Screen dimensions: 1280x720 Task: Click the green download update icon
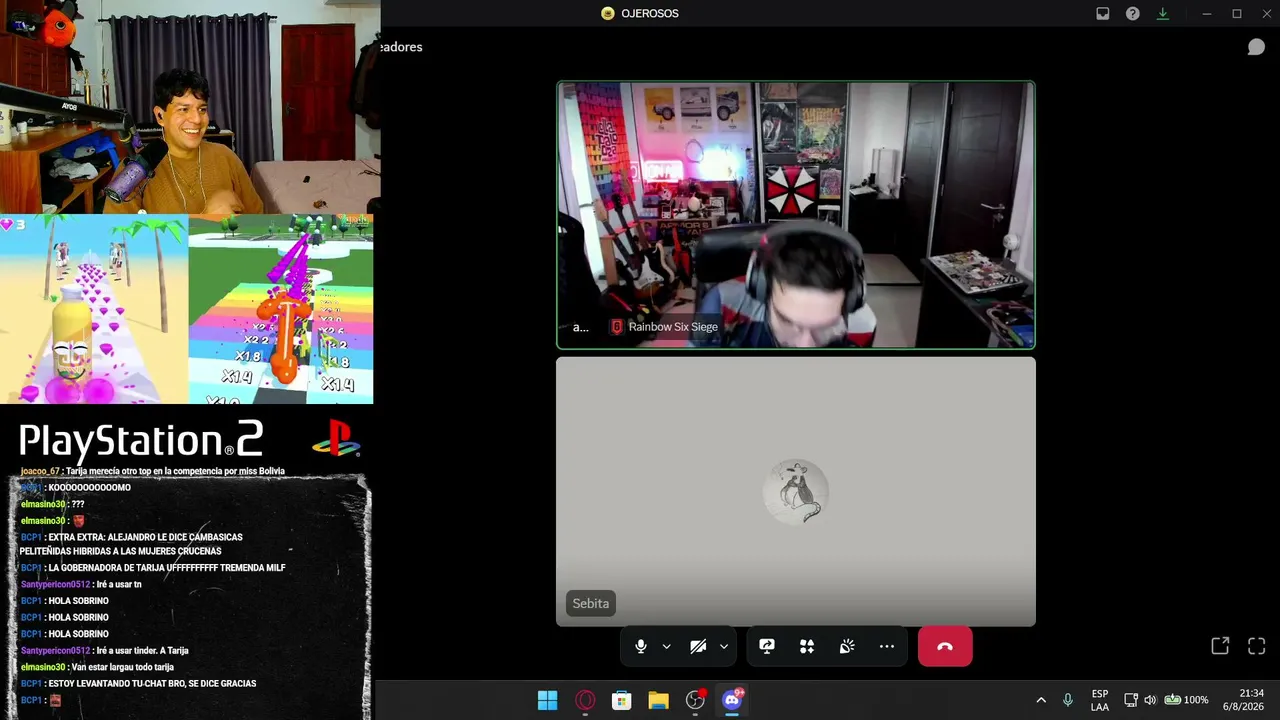click(x=1162, y=14)
